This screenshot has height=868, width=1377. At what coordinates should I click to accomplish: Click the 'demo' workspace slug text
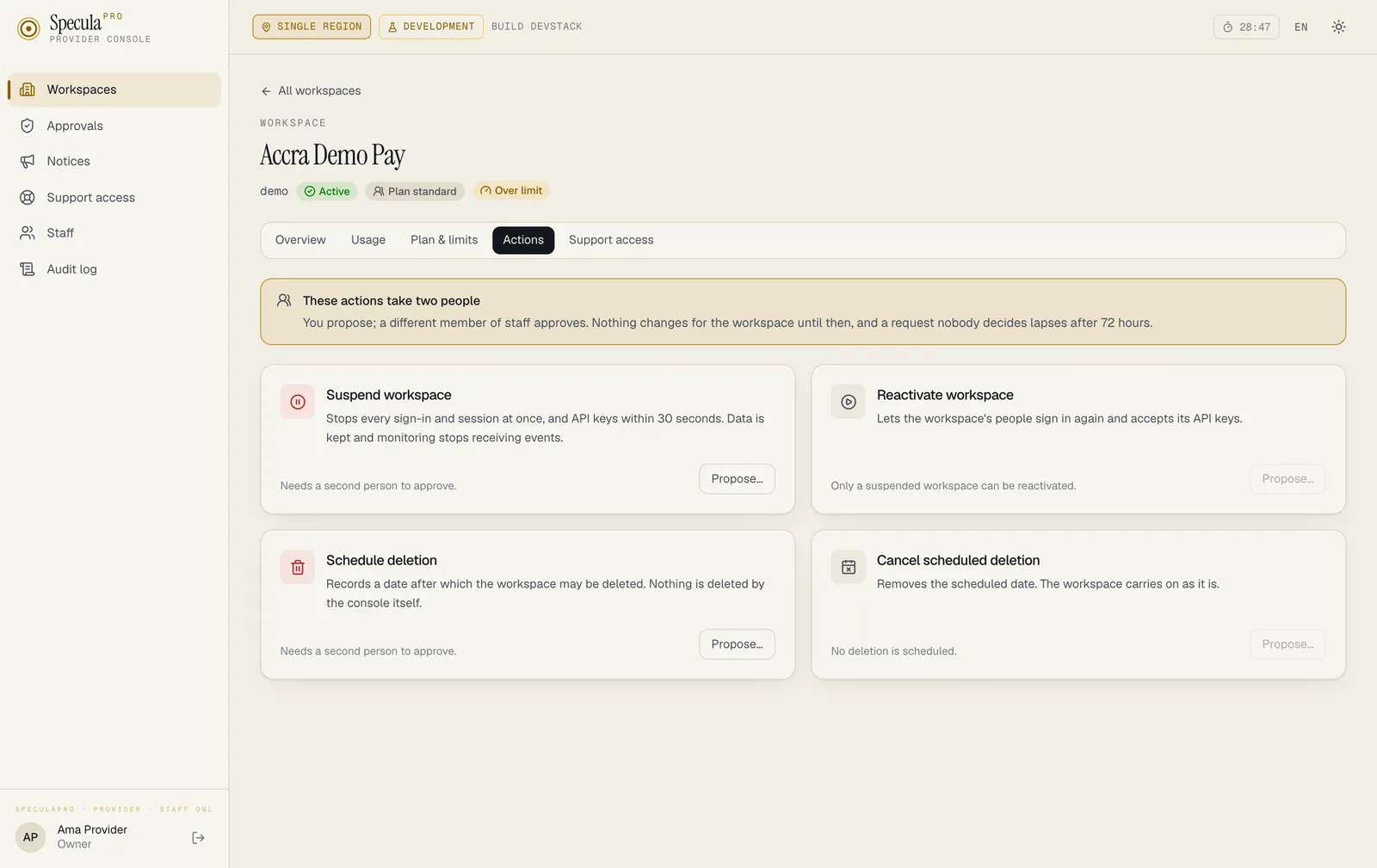tap(274, 191)
